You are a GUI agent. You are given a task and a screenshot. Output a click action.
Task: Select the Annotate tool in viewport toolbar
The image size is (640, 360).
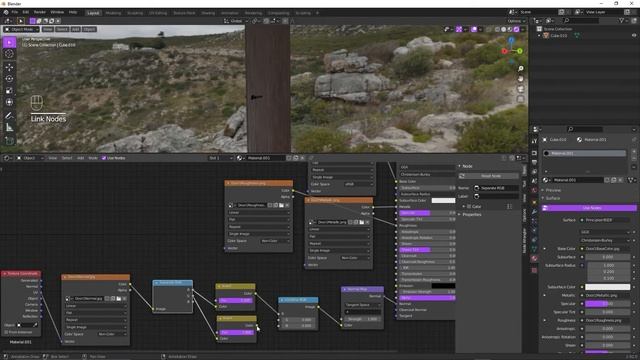pos(9,116)
